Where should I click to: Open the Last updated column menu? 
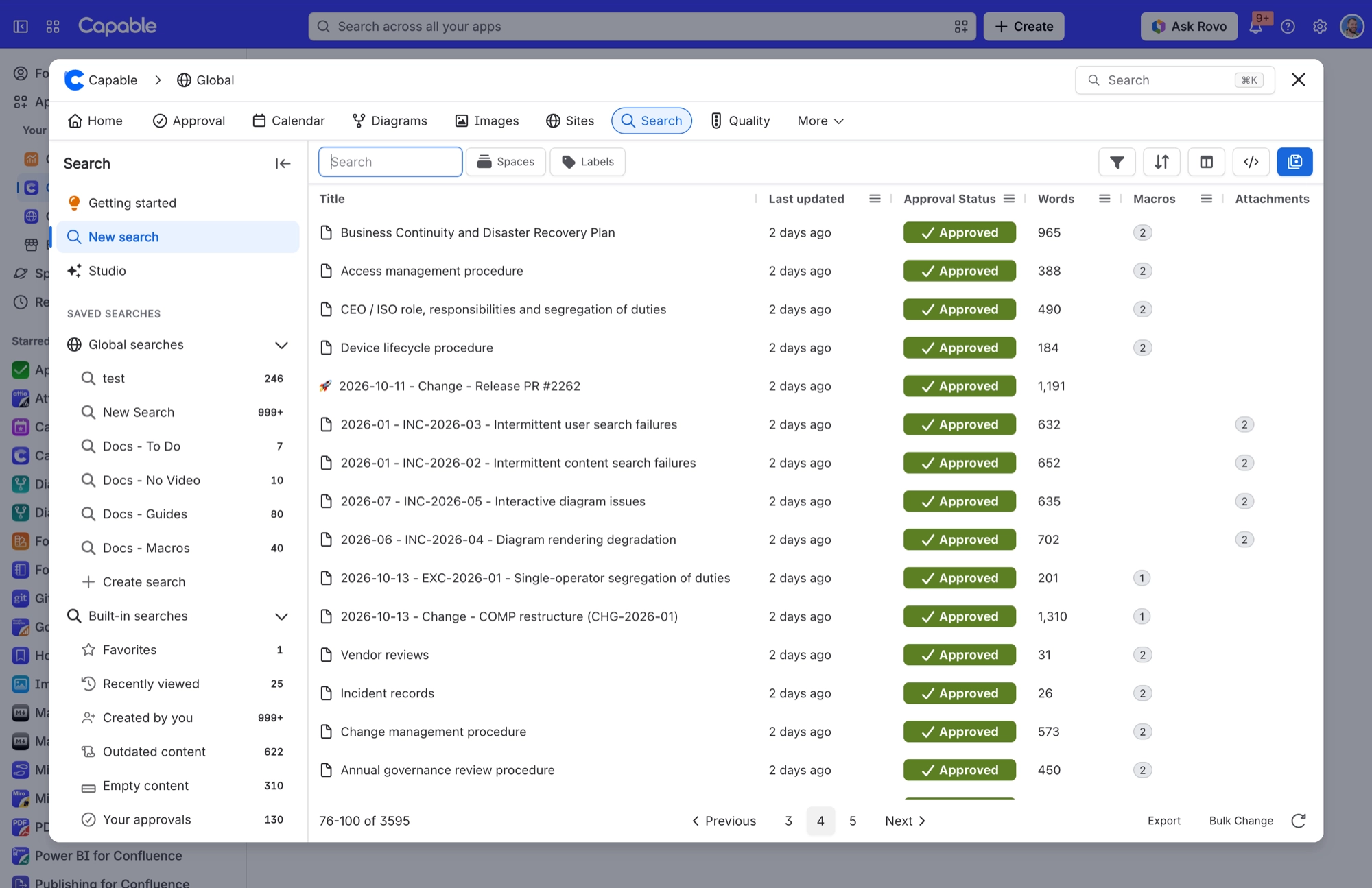click(875, 199)
